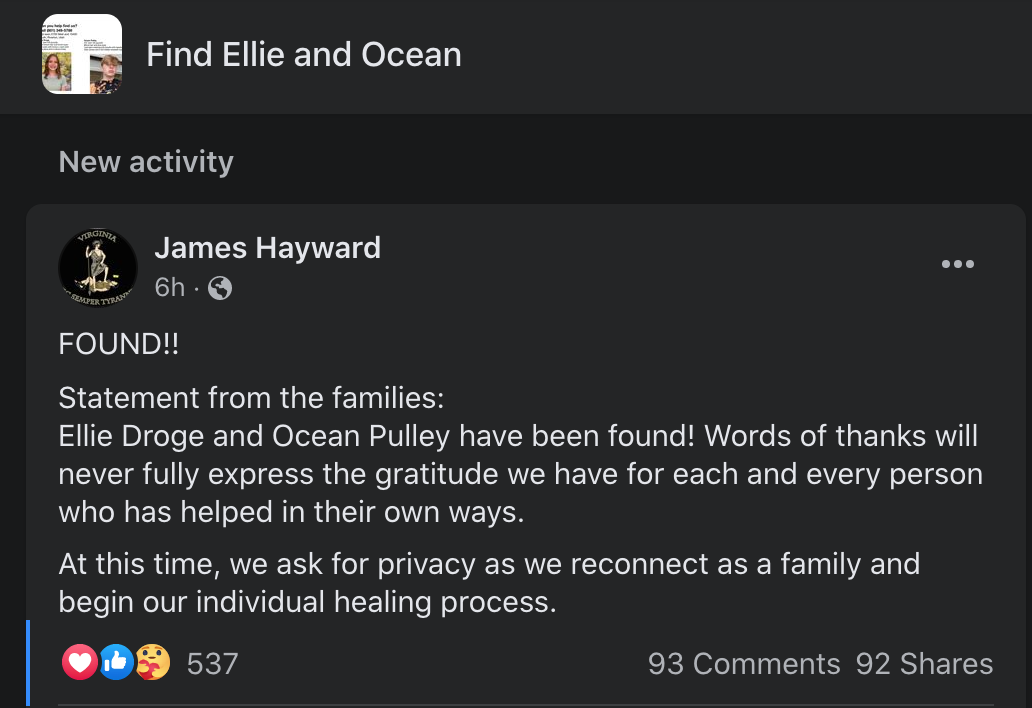This screenshot has height=708, width=1032.
Task: Click the globe public audience icon
Action: (x=220, y=288)
